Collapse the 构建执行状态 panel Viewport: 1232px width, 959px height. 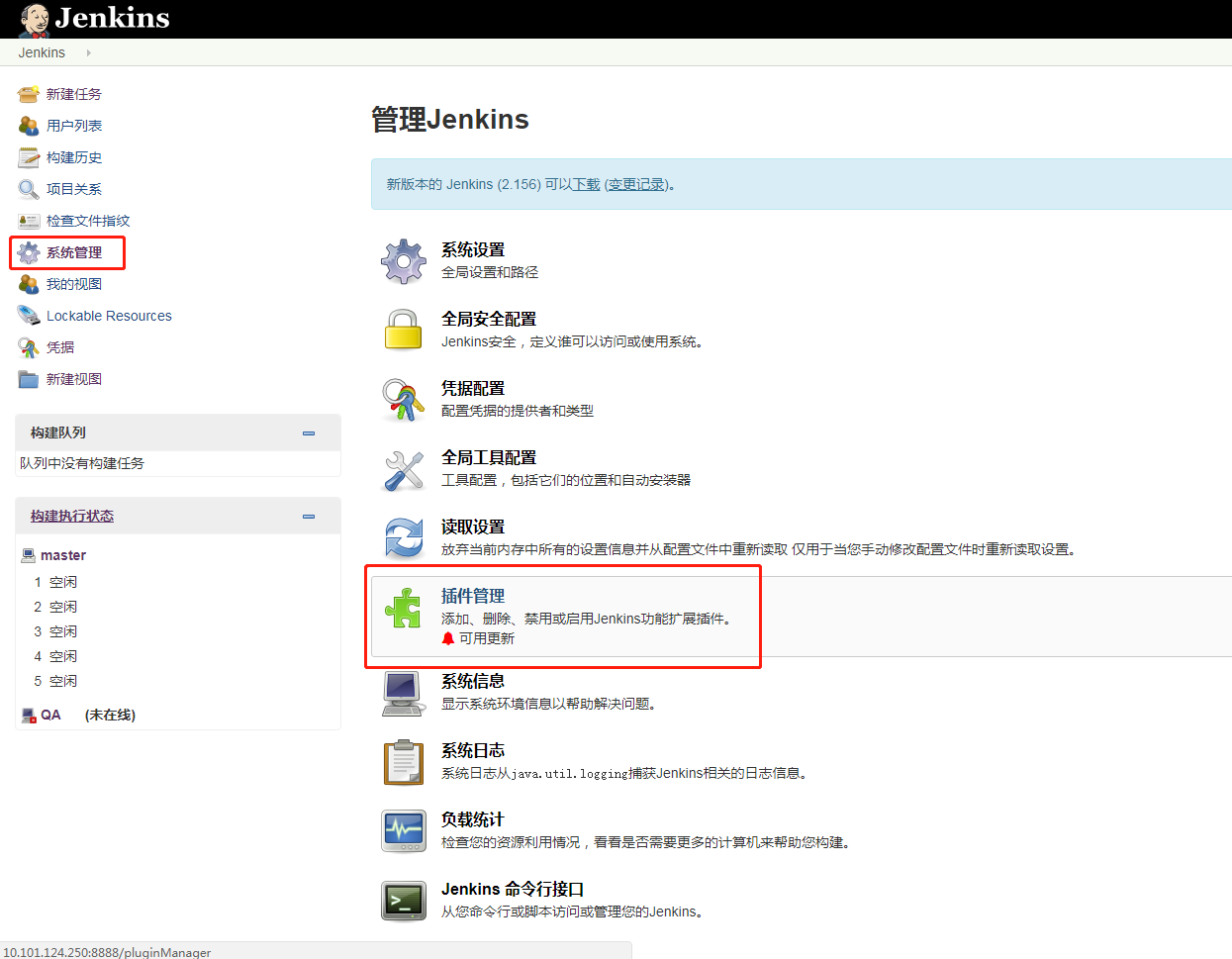coord(309,517)
